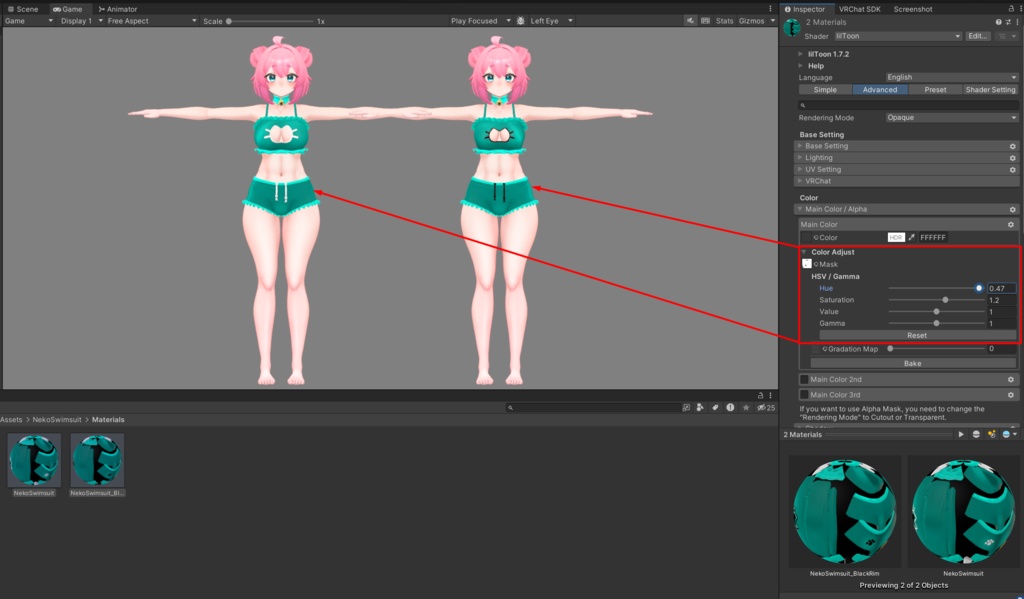Toggle the Mask checkbox under Color Adjust
The image size is (1024, 599).
(806, 262)
